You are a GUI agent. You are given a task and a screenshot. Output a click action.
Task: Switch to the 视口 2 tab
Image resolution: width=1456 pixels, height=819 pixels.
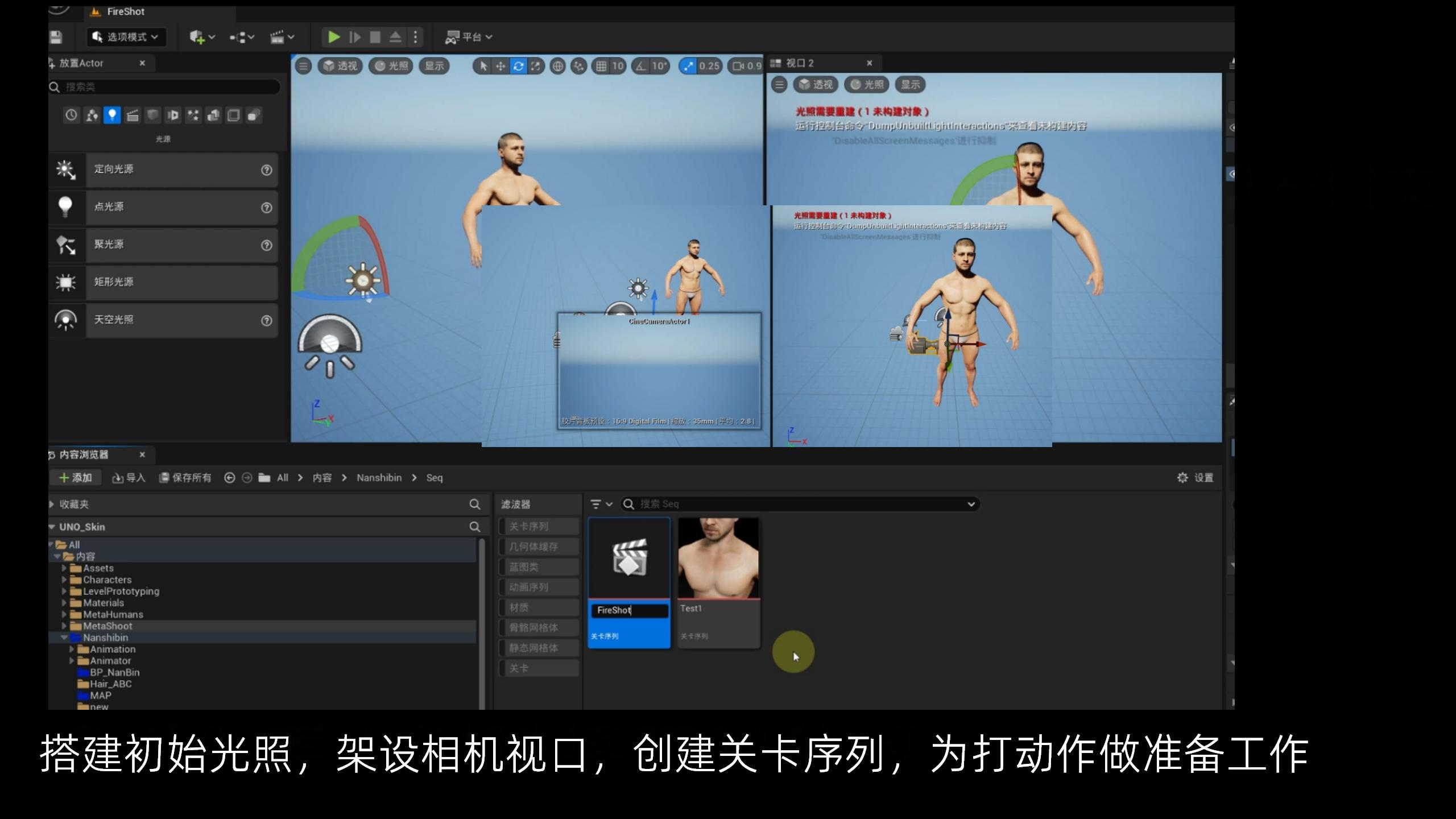tap(799, 63)
